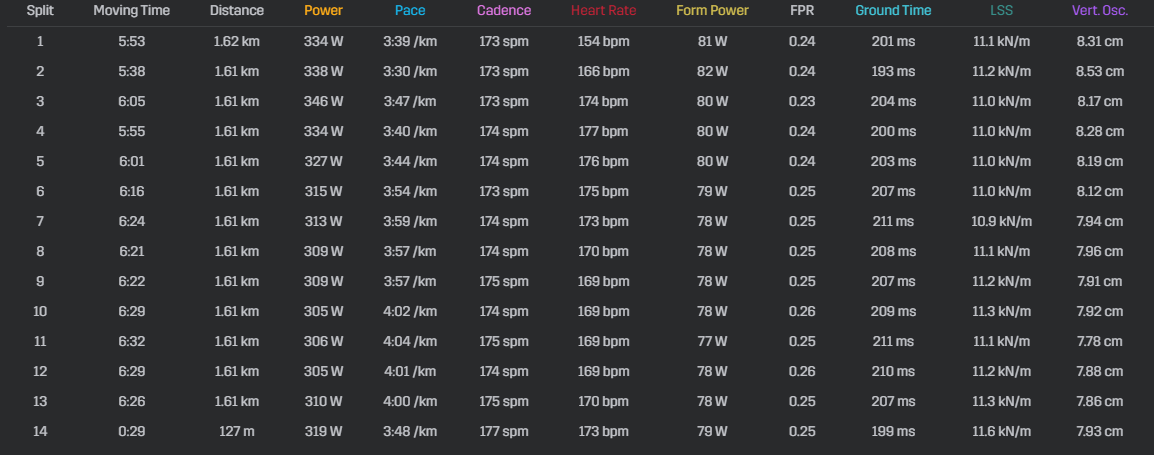Click the Split column header
This screenshot has height=455, width=1154.
click(x=40, y=11)
